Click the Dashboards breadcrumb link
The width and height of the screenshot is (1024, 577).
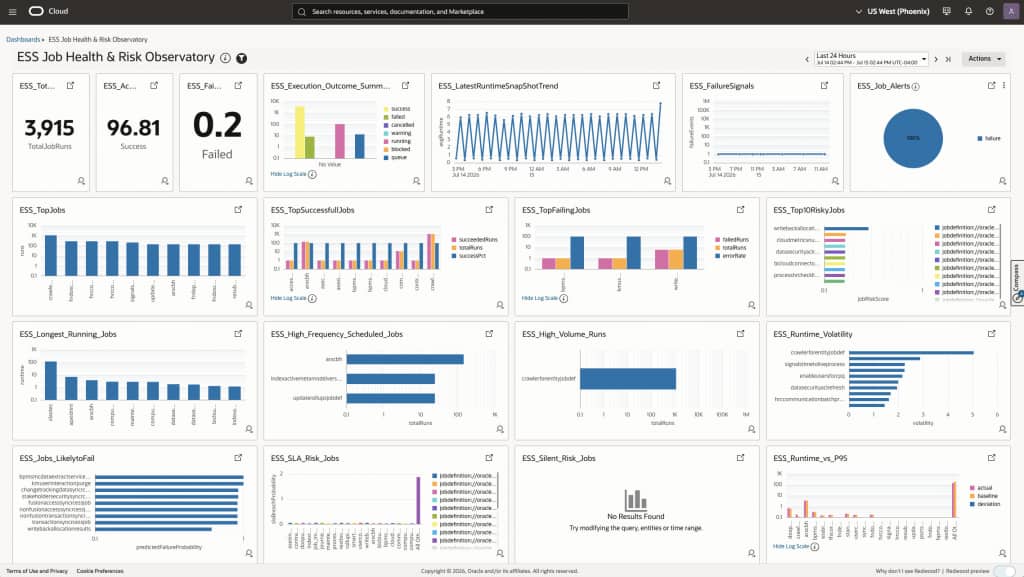pos(23,40)
